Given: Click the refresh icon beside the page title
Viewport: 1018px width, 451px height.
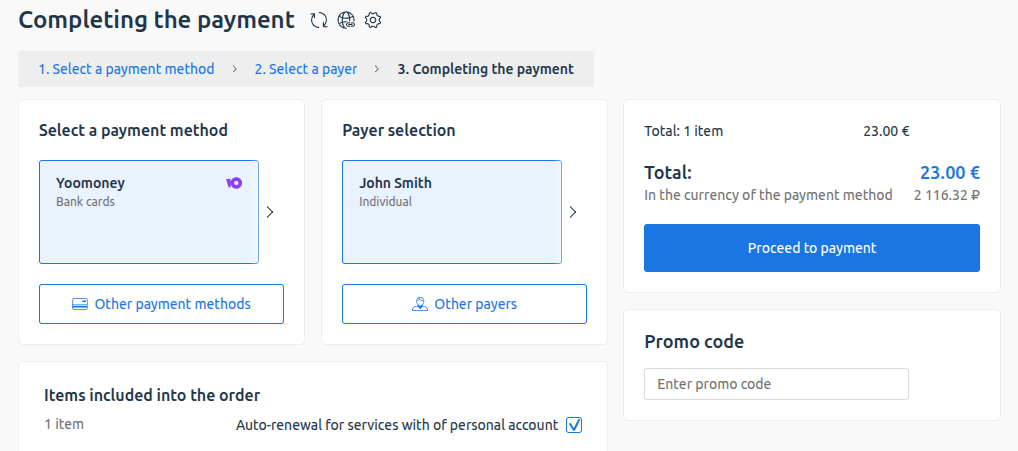Looking at the screenshot, I should [x=319, y=20].
